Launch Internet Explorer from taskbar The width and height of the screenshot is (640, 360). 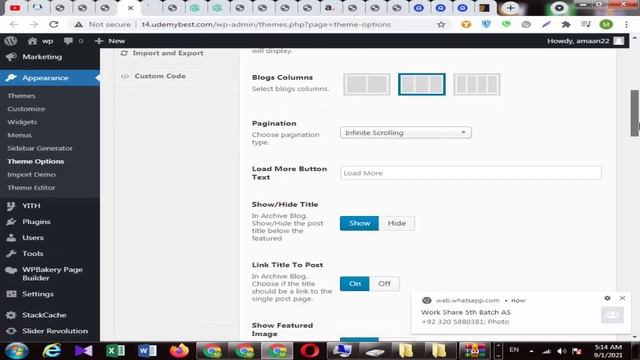pos(51,351)
